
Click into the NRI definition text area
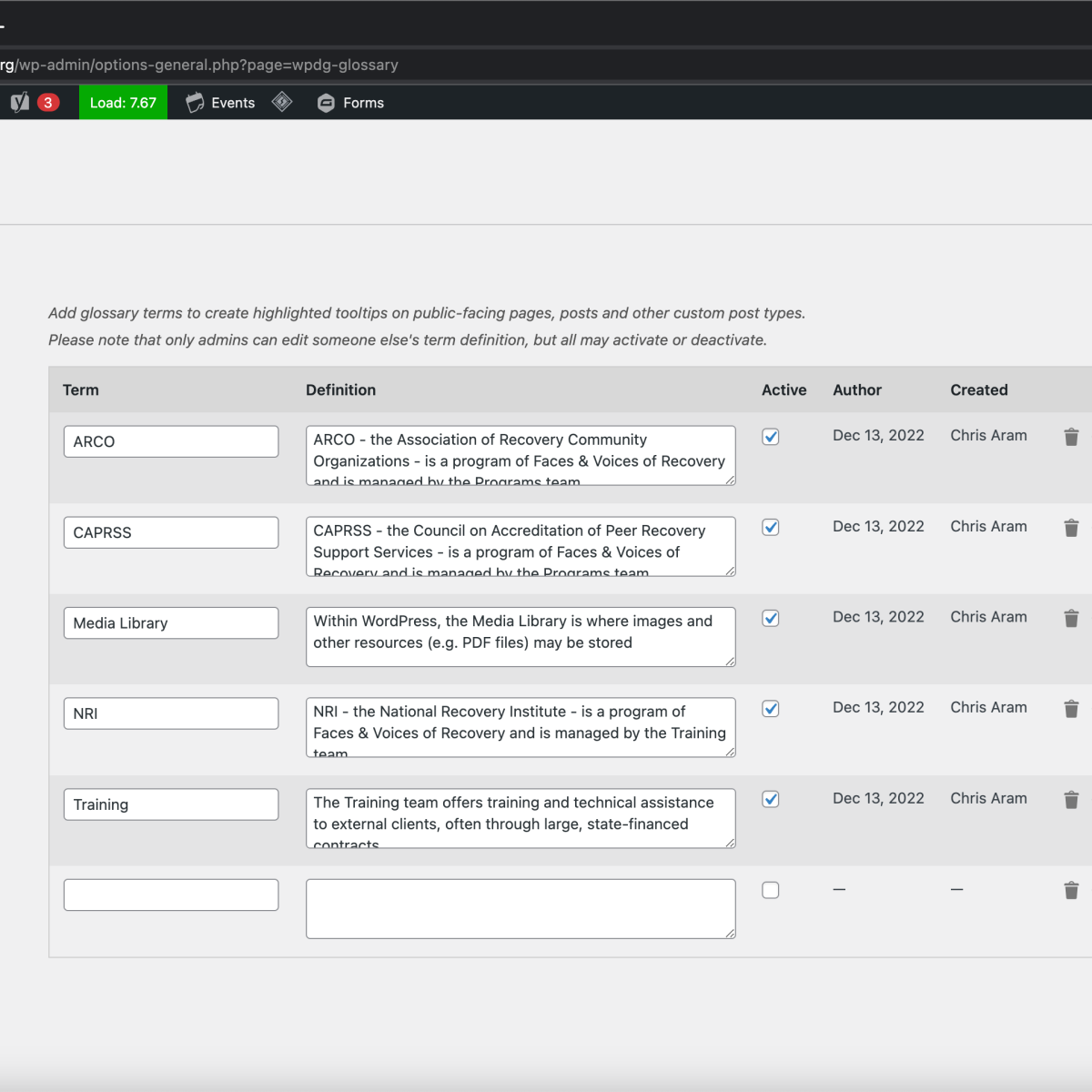(521, 727)
